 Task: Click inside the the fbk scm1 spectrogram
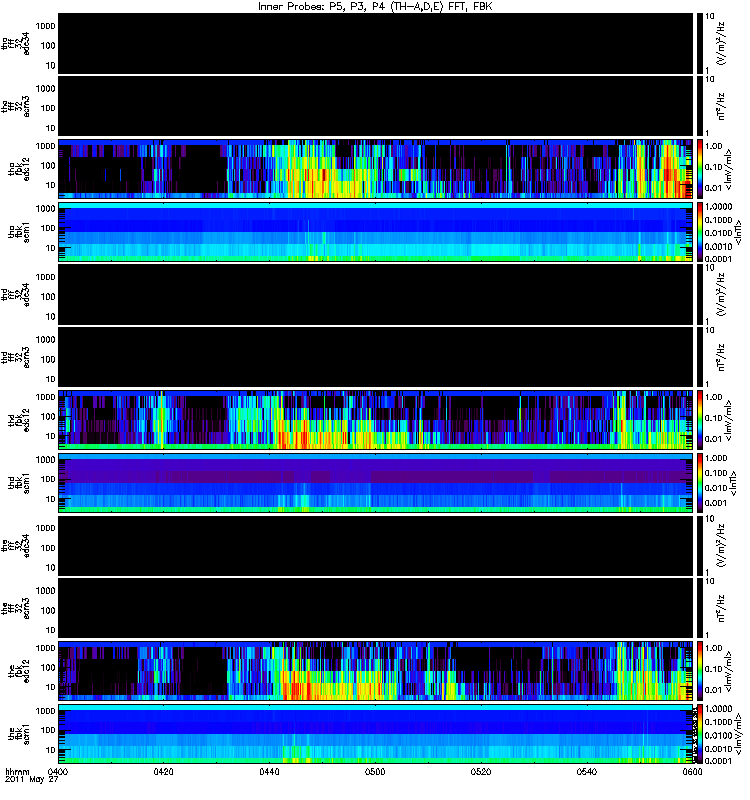tap(376, 734)
